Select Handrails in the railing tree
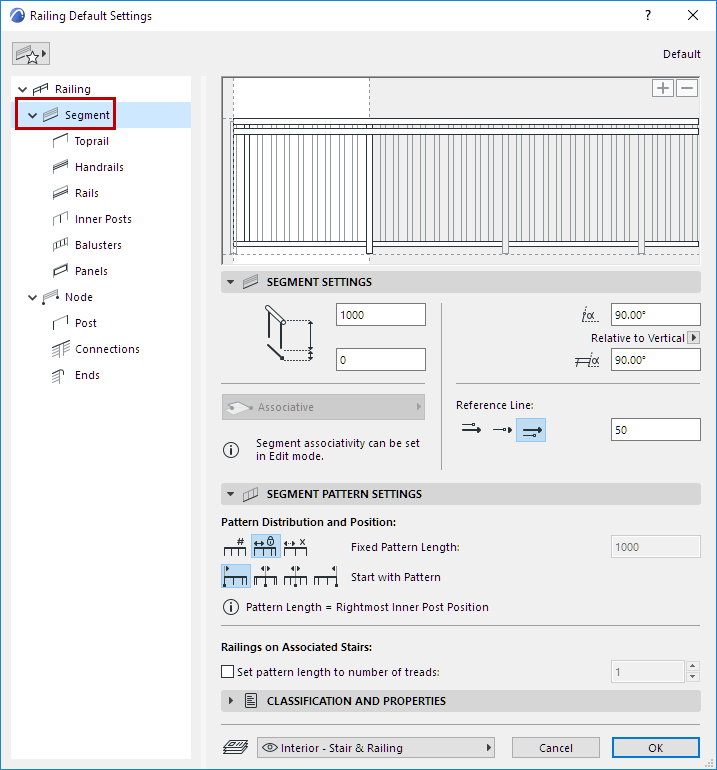Image resolution: width=717 pixels, height=770 pixels. (99, 167)
